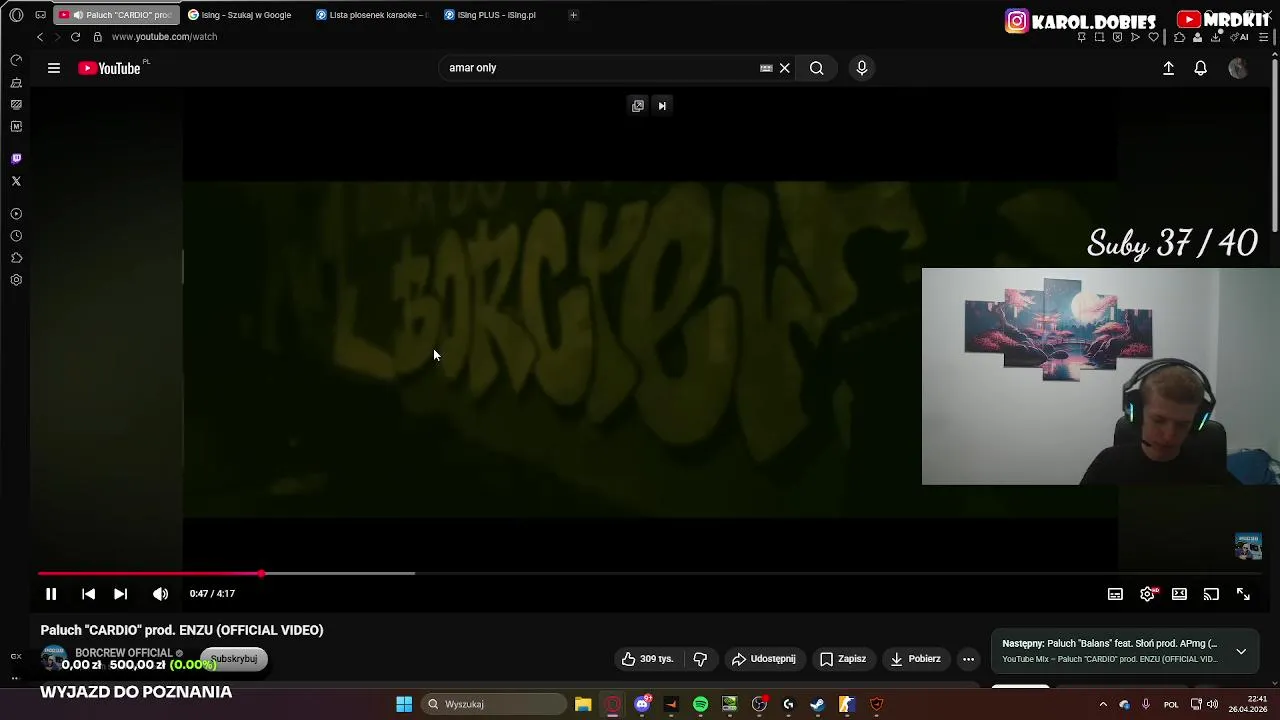The width and height of the screenshot is (1280, 720).
Task: Save the video with Zapisz
Action: pyautogui.click(x=843, y=659)
